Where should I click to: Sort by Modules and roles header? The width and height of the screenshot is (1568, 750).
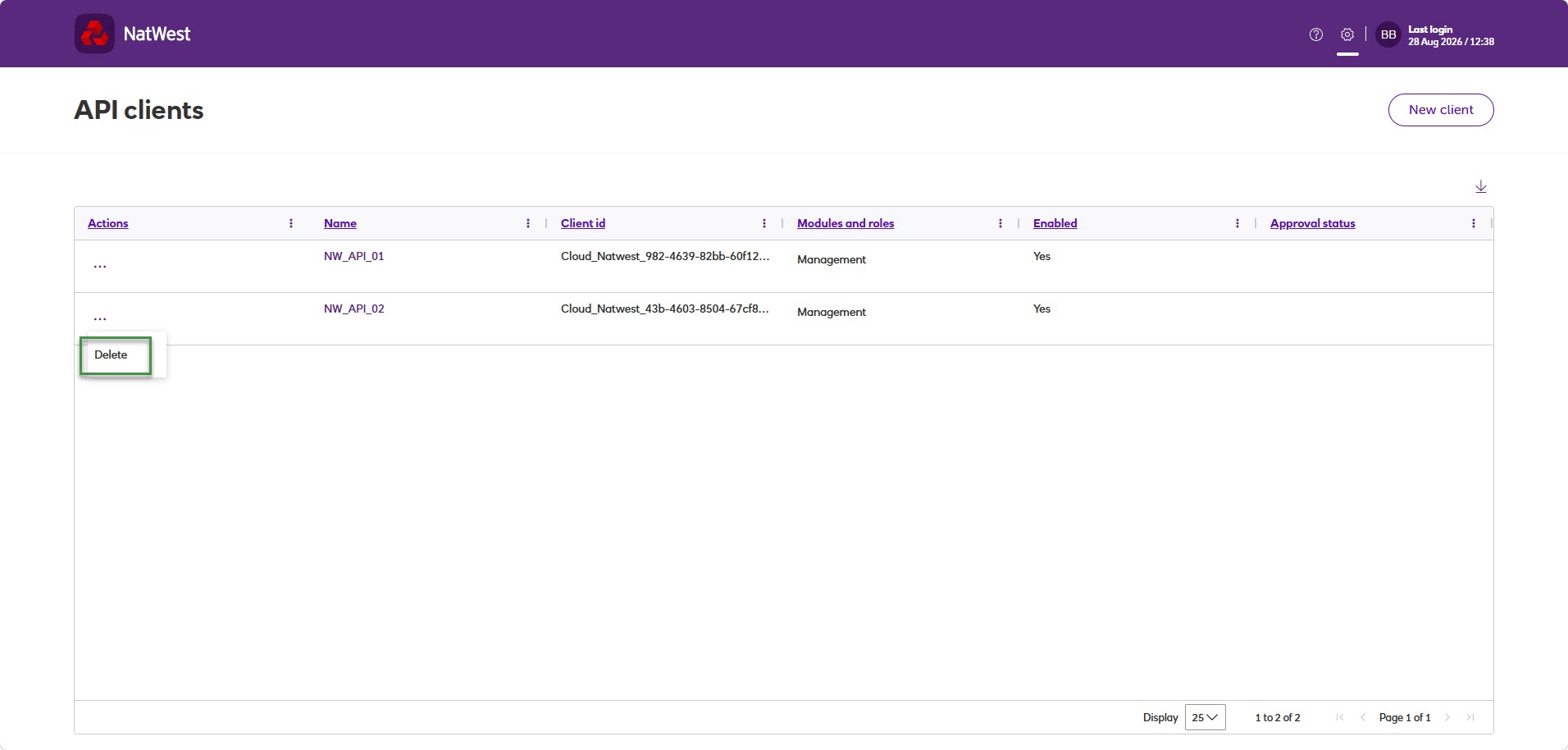(x=846, y=223)
